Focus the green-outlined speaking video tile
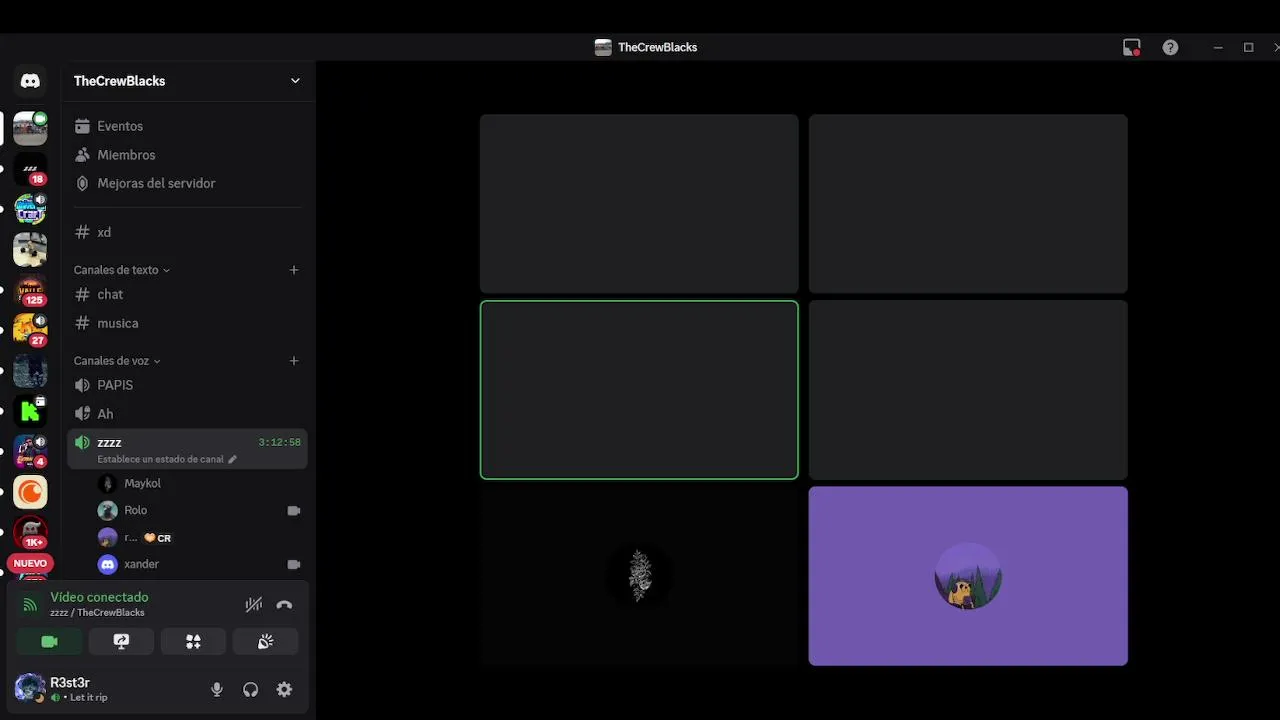Viewport: 1280px width, 720px height. [639, 390]
